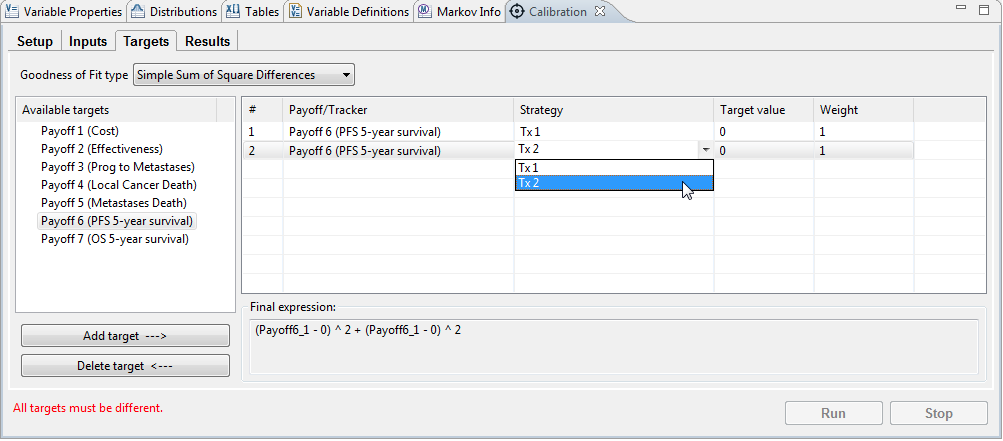
Task: Click the Markov Info tab icon
Action: pos(426,12)
